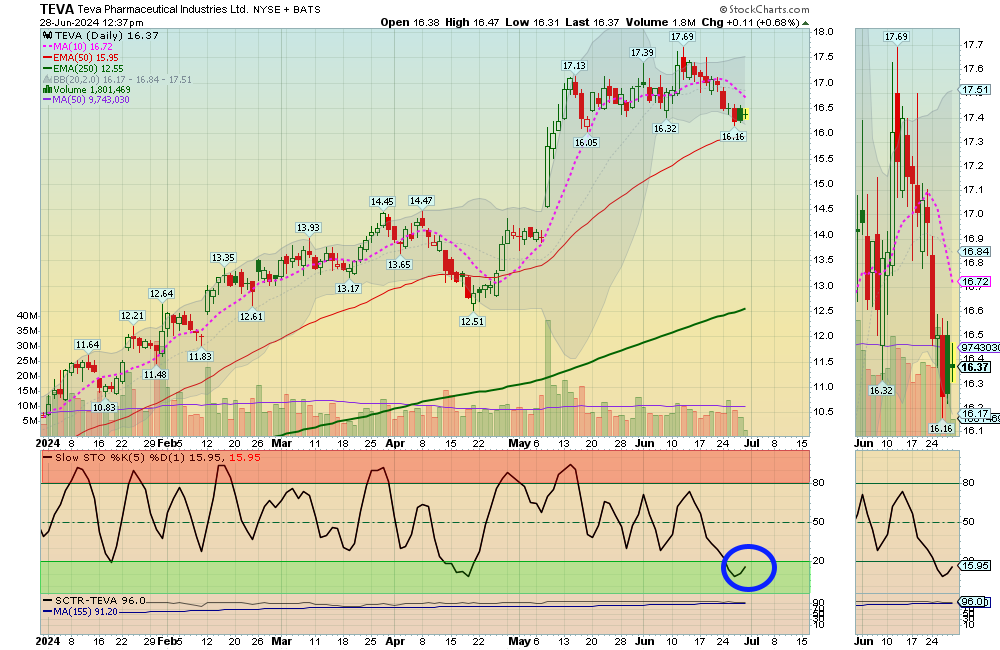Click the MA(10) 16.72 legend entry

(x=83, y=47)
